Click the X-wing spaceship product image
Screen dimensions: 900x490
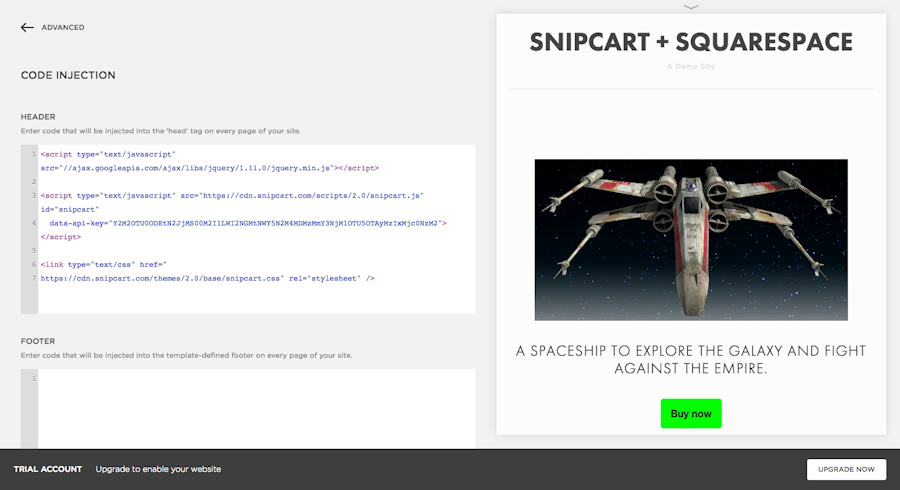(x=691, y=240)
